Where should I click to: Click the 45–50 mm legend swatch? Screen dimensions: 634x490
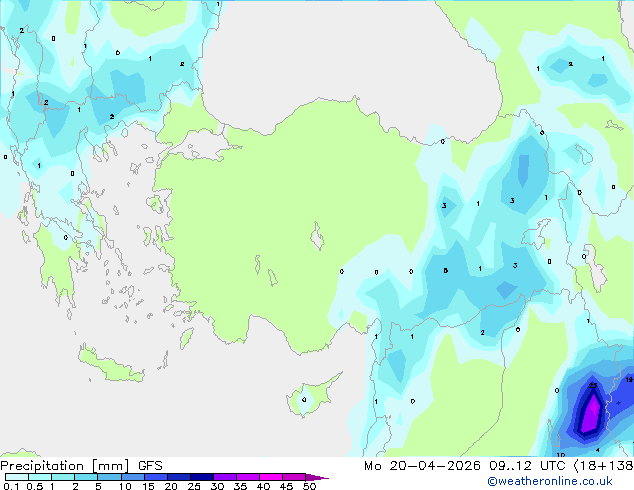click(x=294, y=477)
